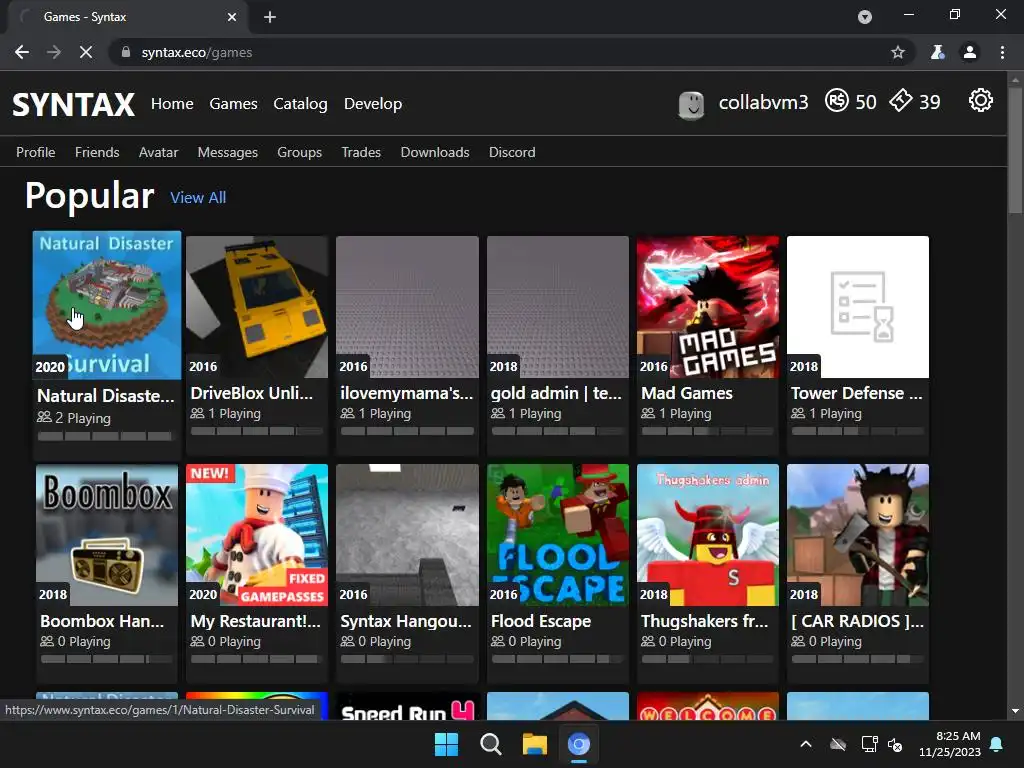Image resolution: width=1024 pixels, height=768 pixels.
Task: Open the Games navigation item
Action: pyautogui.click(x=233, y=103)
